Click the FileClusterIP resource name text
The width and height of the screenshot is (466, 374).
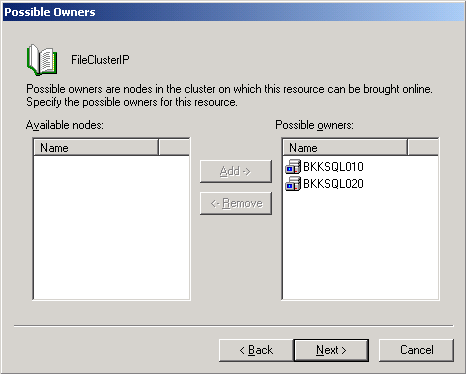click(100, 60)
